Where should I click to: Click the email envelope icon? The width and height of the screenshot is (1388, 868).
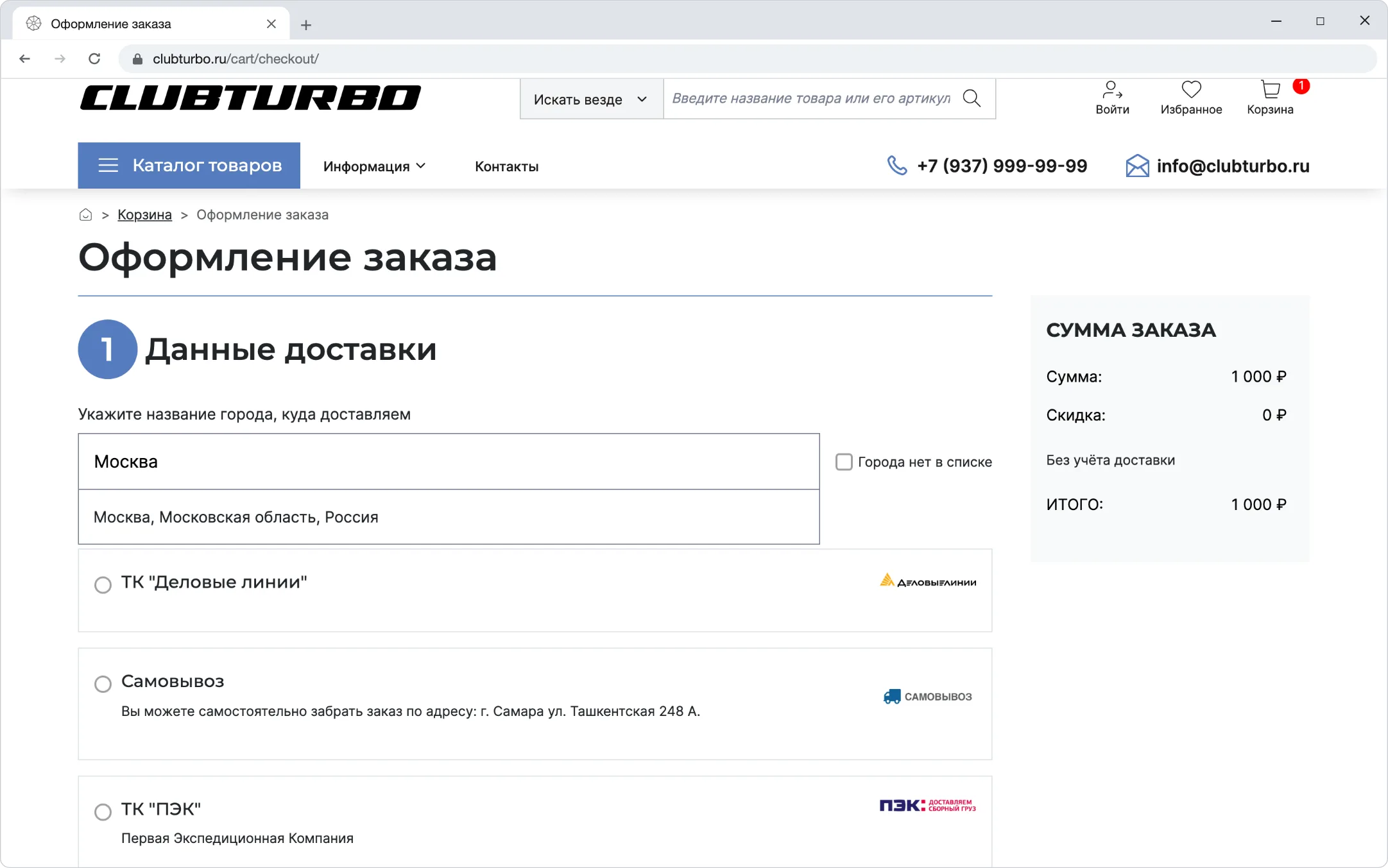[x=1137, y=166]
